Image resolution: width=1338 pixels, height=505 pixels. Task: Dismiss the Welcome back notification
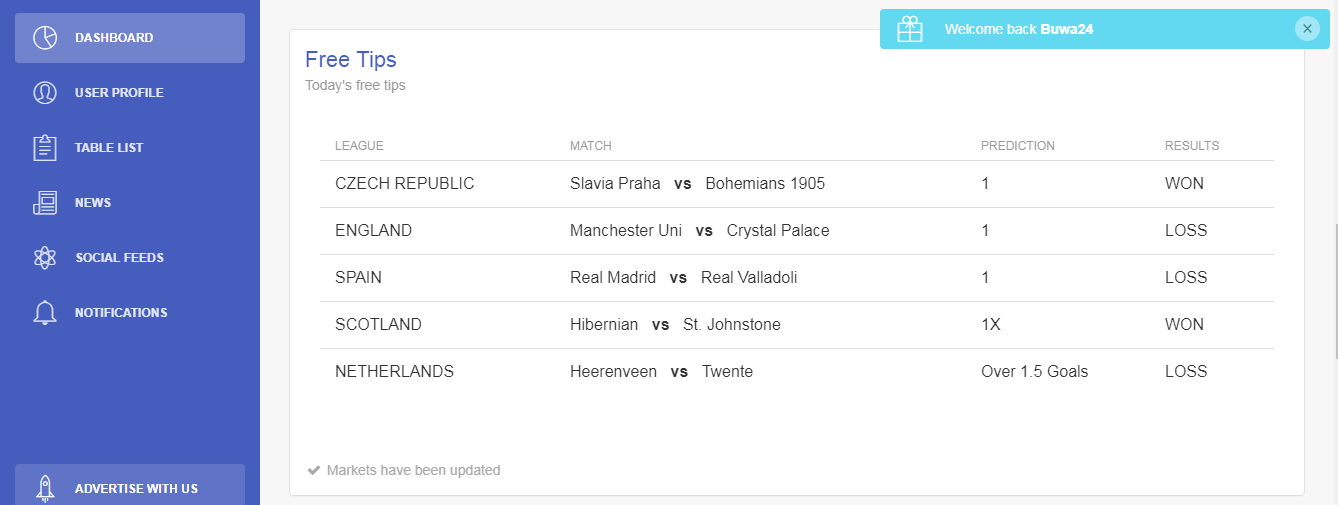coord(1307,29)
